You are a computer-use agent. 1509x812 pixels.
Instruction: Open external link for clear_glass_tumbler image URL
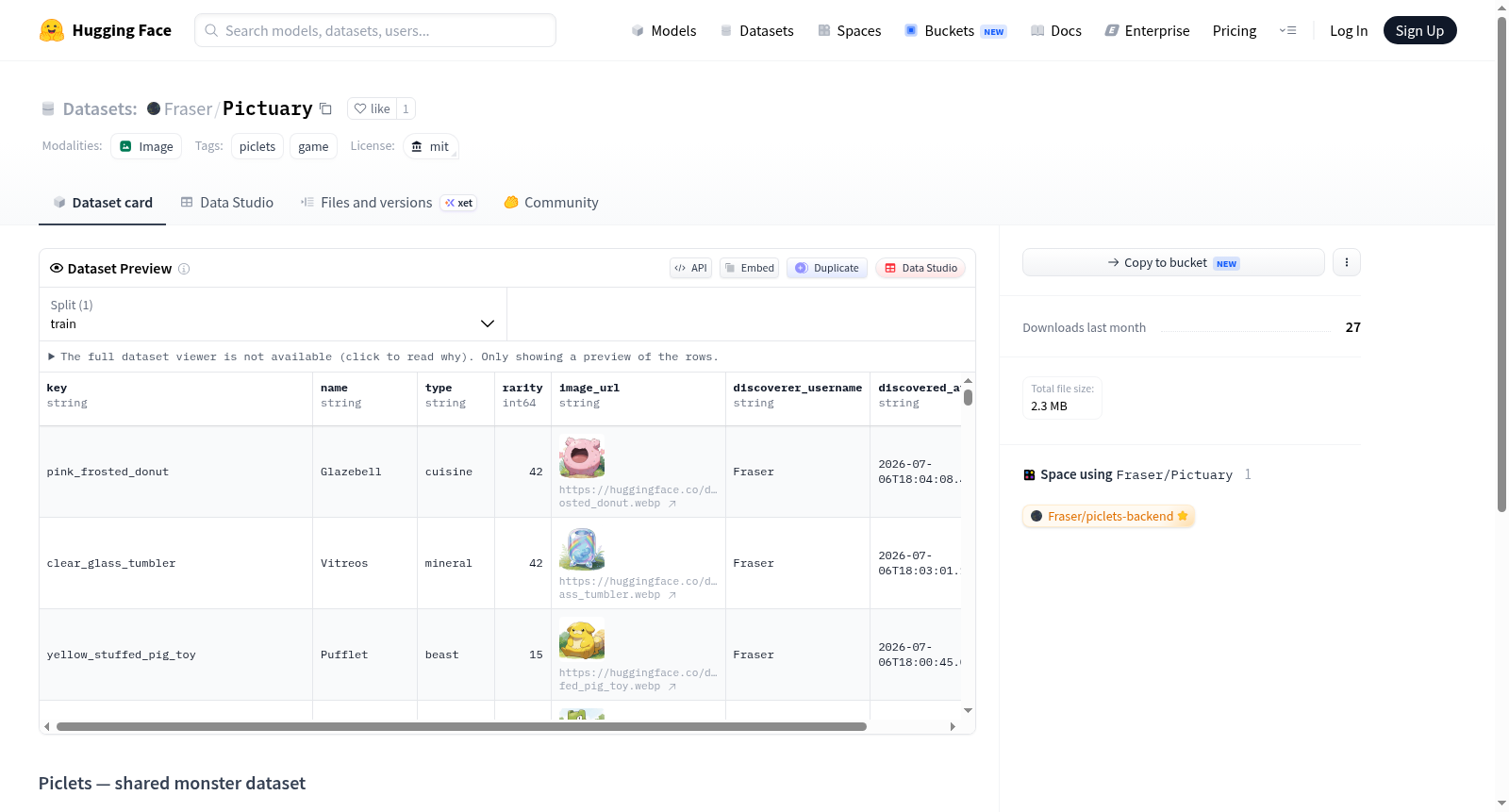pos(672,595)
